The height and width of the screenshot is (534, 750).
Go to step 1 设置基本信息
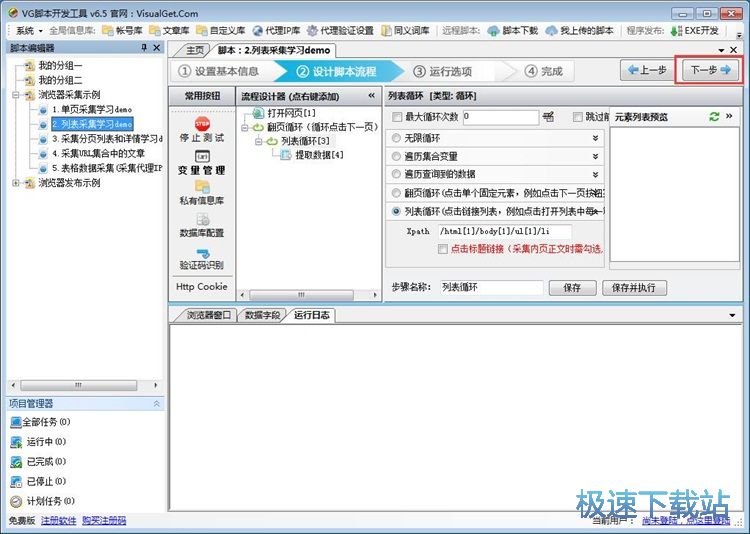click(219, 72)
